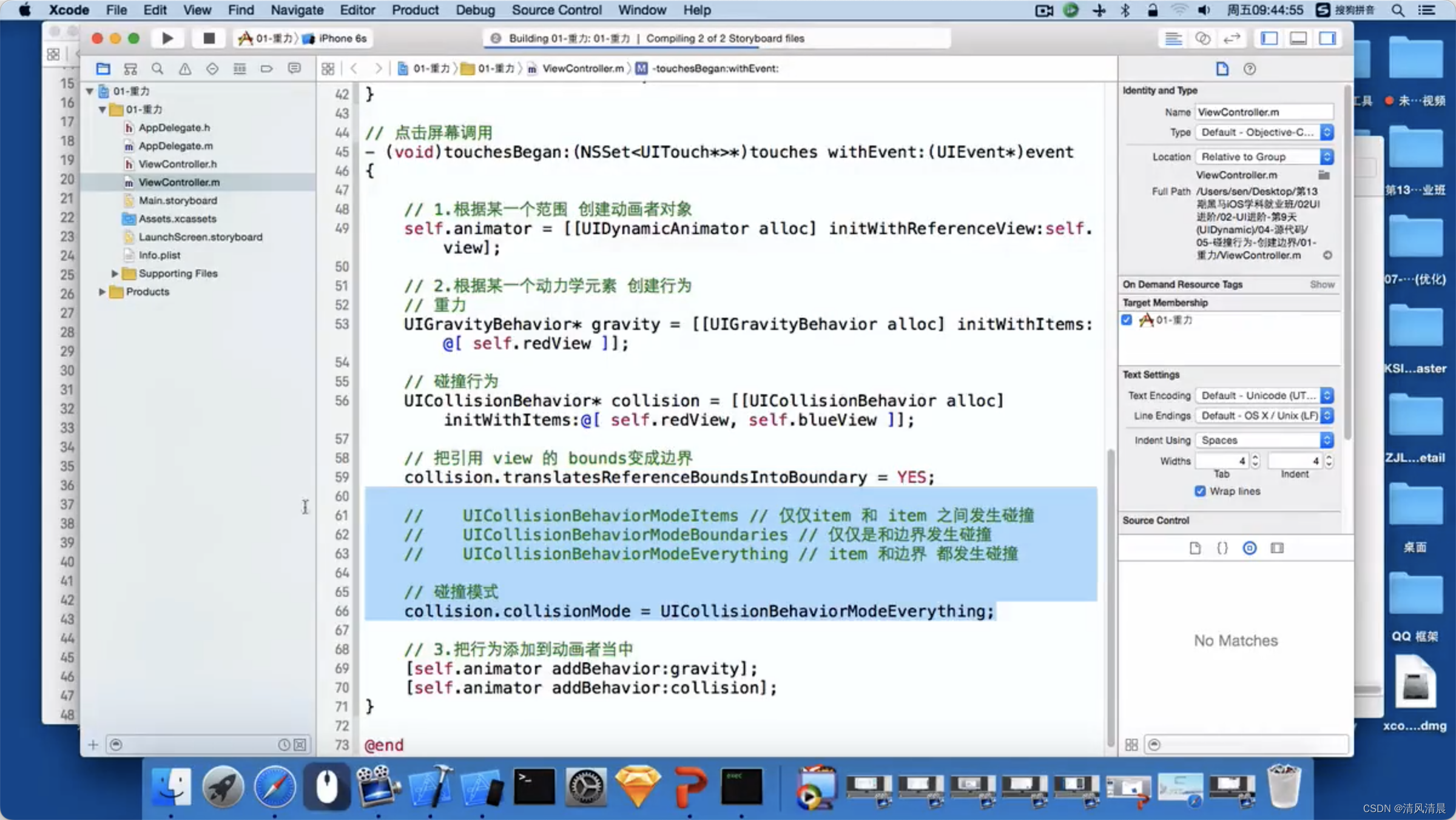Click the source control compare icon
The image size is (1456, 820).
[1278, 548]
